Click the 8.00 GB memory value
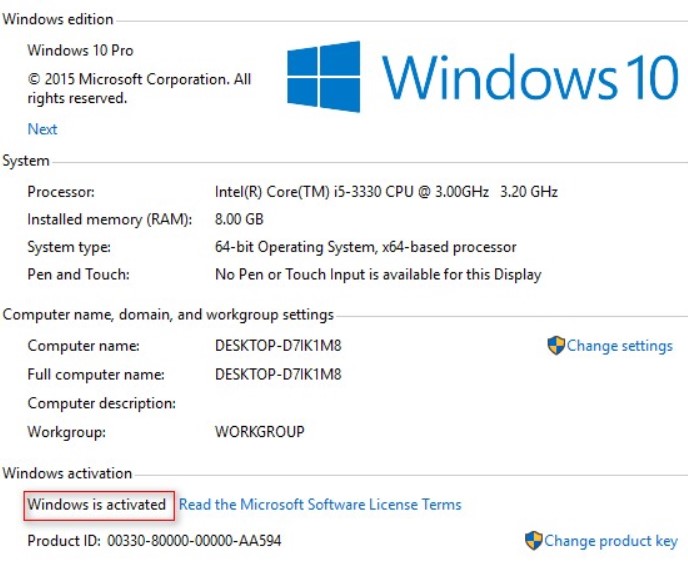 [x=239, y=219]
